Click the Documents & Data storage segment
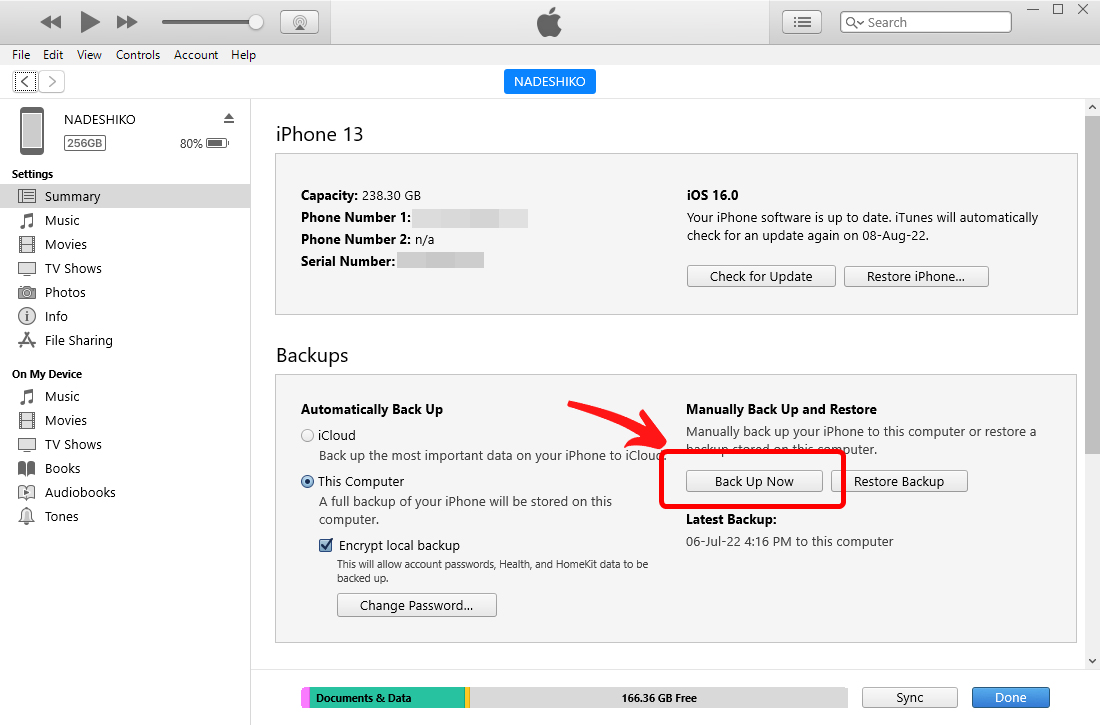This screenshot has height=725, width=1100. (387, 698)
